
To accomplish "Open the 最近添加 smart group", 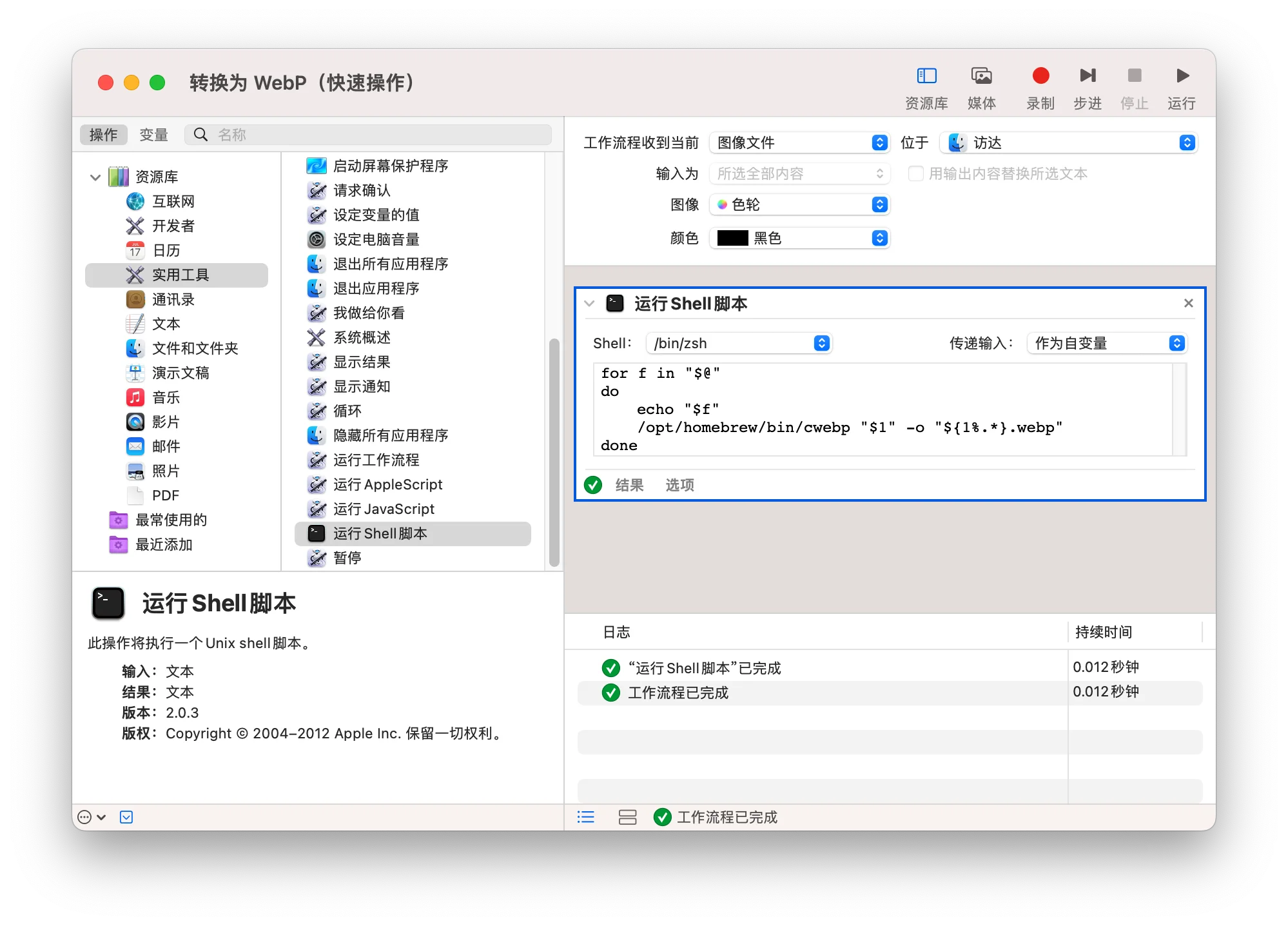I will 177,544.
